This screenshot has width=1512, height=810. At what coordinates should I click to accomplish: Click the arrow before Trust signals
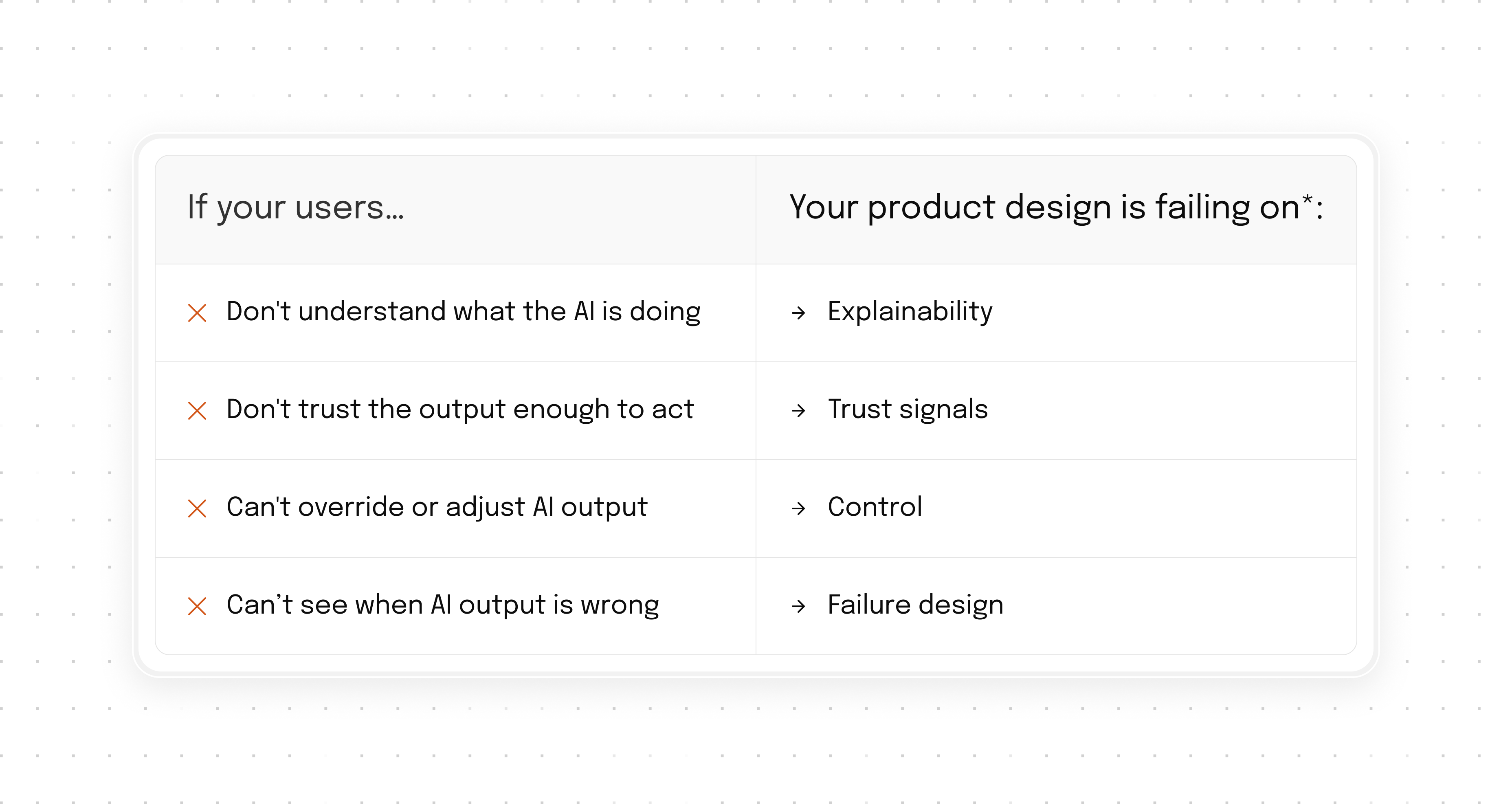[798, 410]
